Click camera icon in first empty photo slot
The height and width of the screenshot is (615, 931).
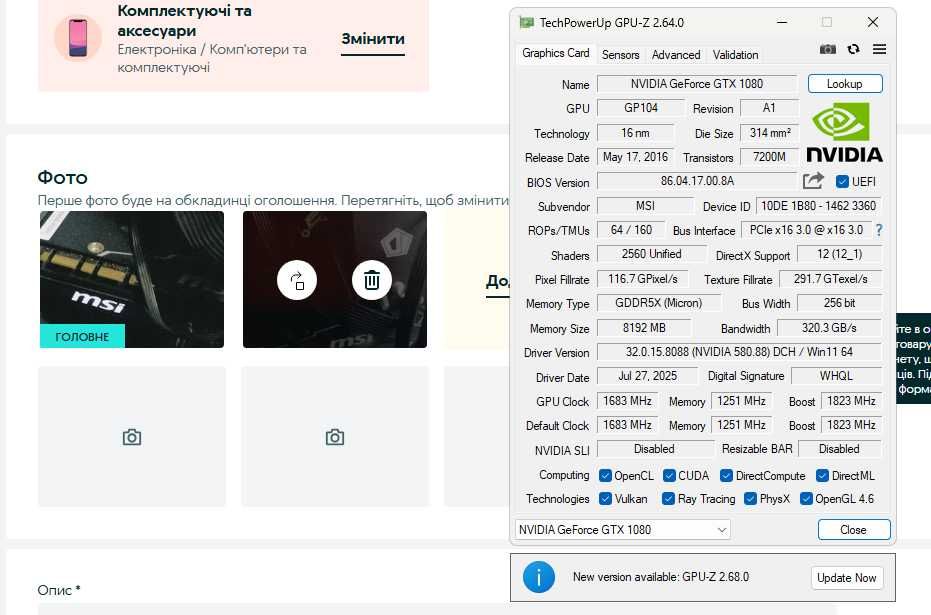pos(132,438)
